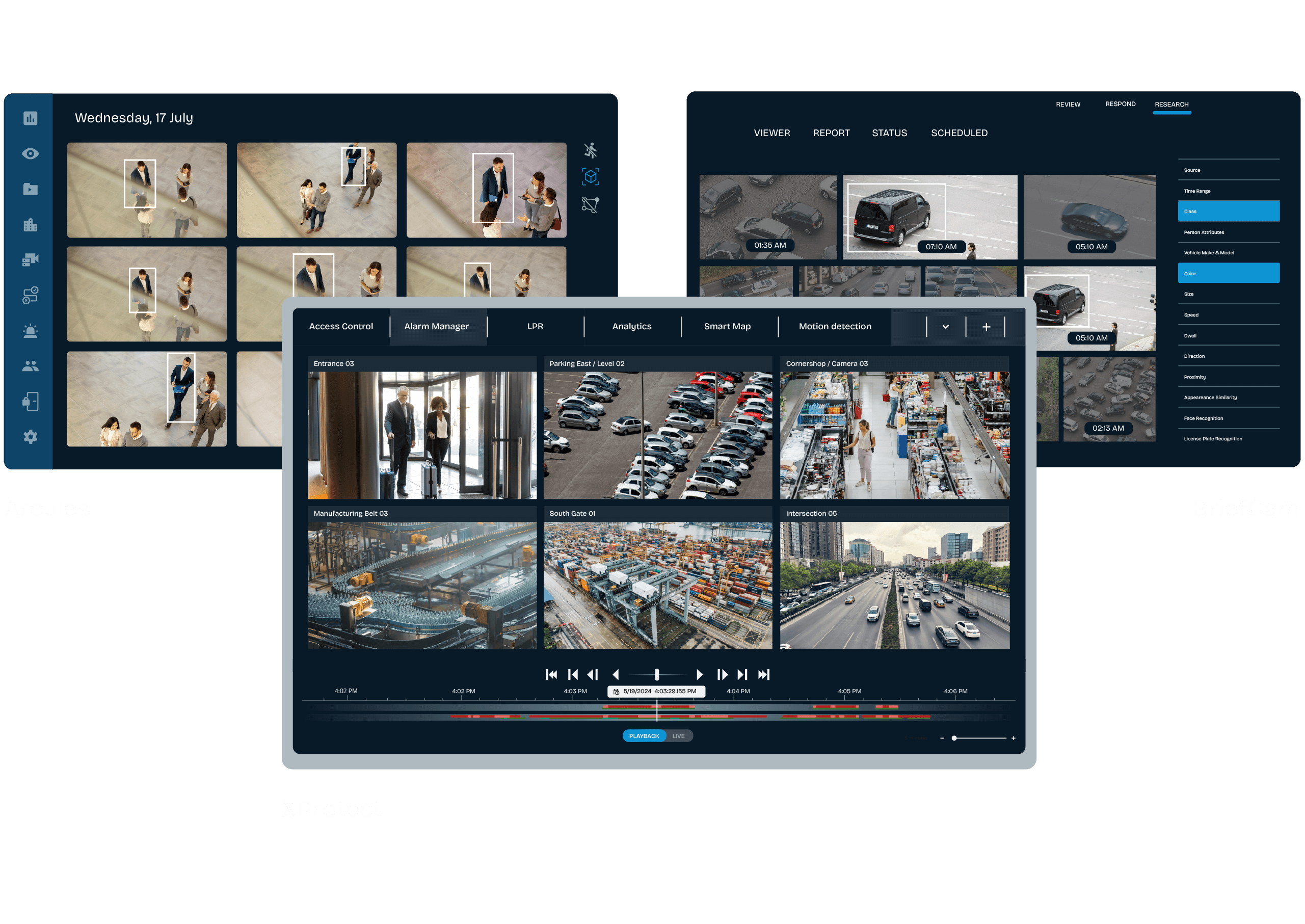Screen dimensions: 1305x924
Task: Switch timeline to LIVE mode
Action: [678, 736]
